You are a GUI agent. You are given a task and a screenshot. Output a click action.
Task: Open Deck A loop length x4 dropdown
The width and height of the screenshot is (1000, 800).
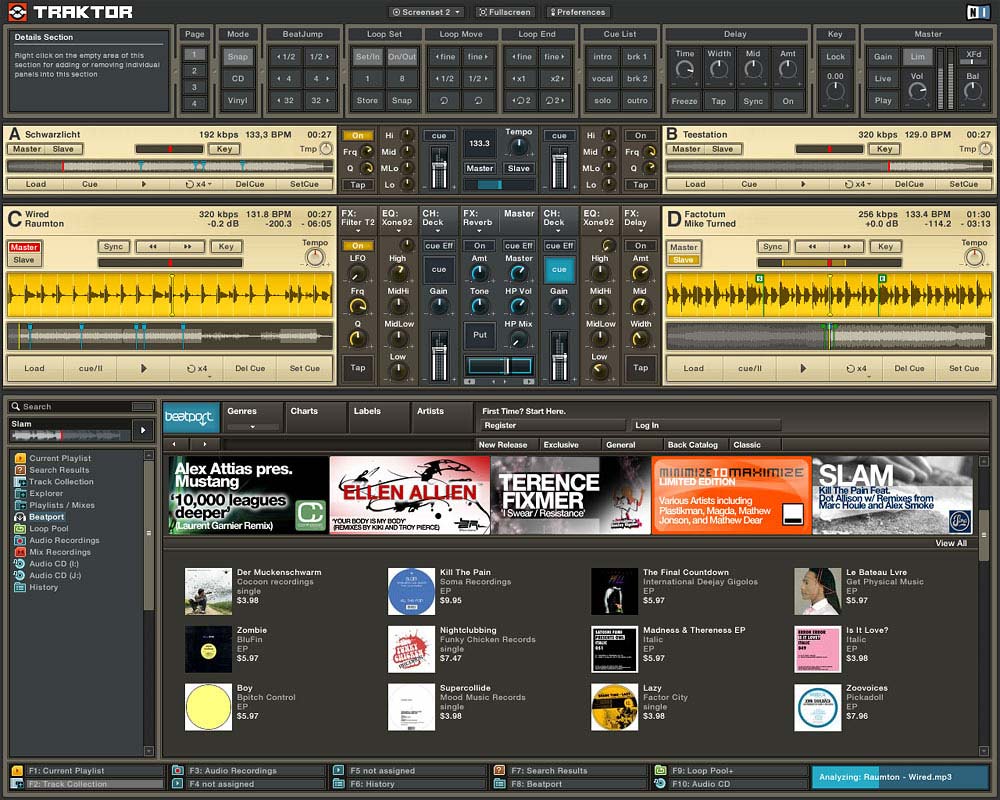(x=198, y=184)
